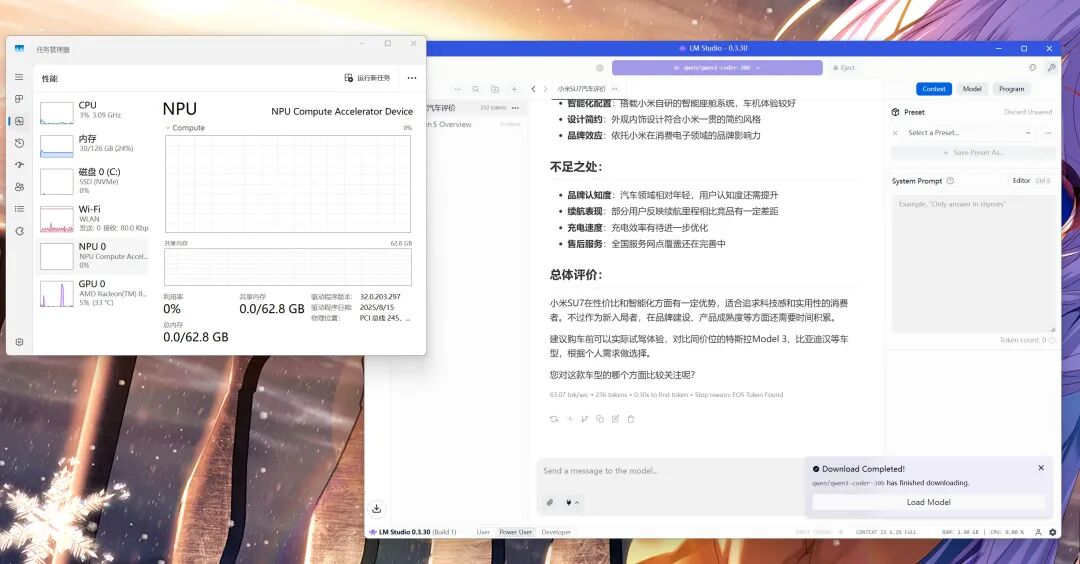Open Users page icon in Task Manager
1080x564 pixels.
[19, 187]
